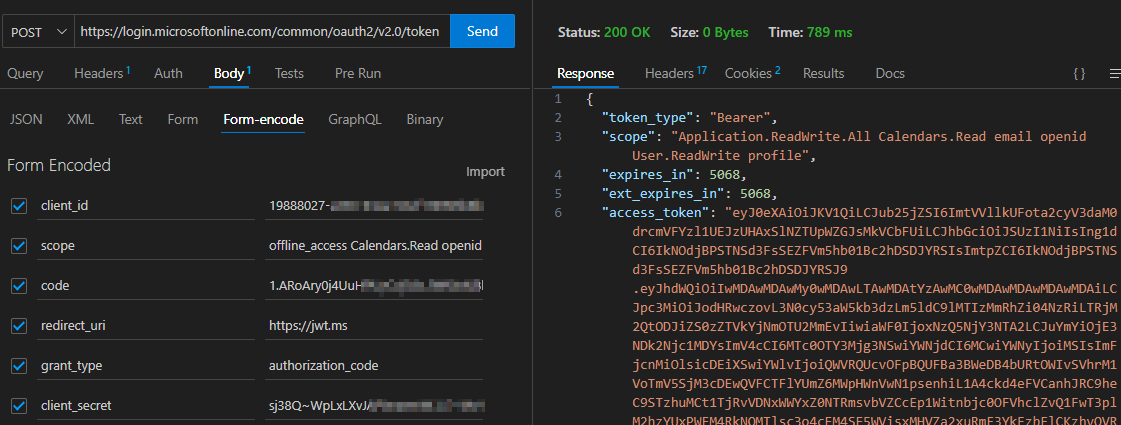Click the Import link
The image size is (1121, 425).
[485, 172]
